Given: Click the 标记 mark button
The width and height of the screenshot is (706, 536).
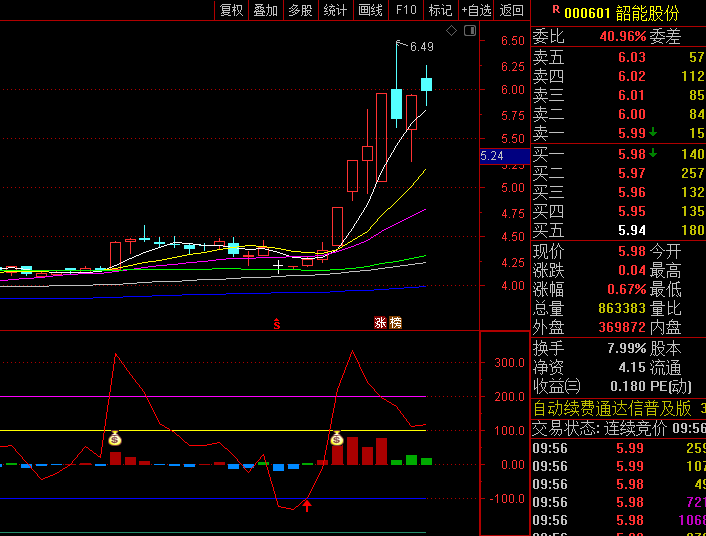Looking at the screenshot, I should click(x=440, y=10).
